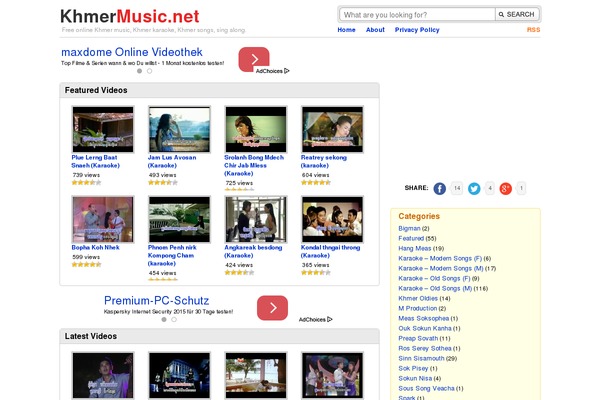The height and width of the screenshot is (400, 600).
Task: Open Plue Lerng Baat Snaeh (Karaoke) title link
Action: (x=96, y=162)
